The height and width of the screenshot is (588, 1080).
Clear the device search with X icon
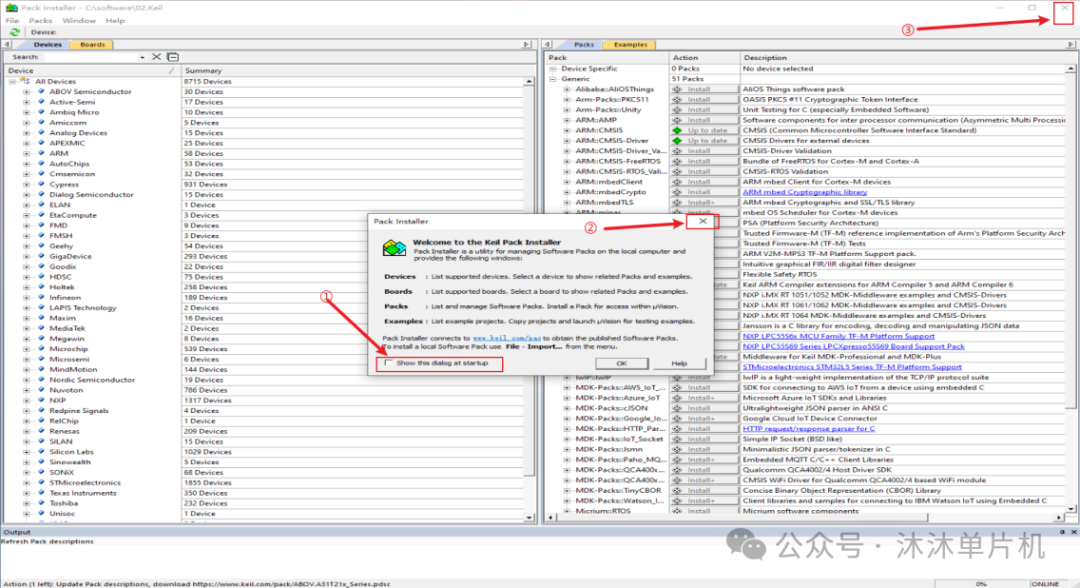(x=156, y=57)
